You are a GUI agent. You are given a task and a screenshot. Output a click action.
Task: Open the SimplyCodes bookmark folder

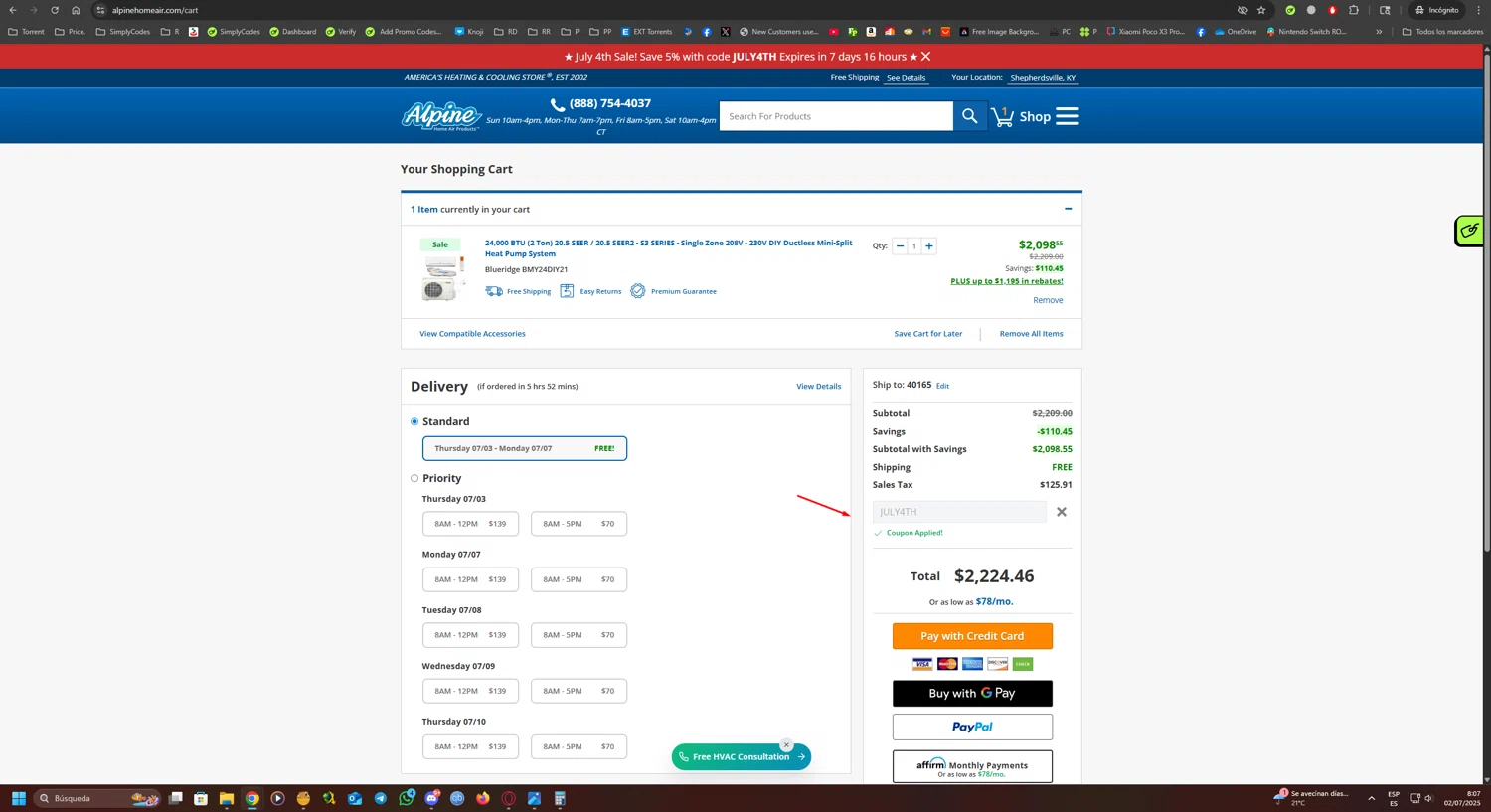[123, 32]
